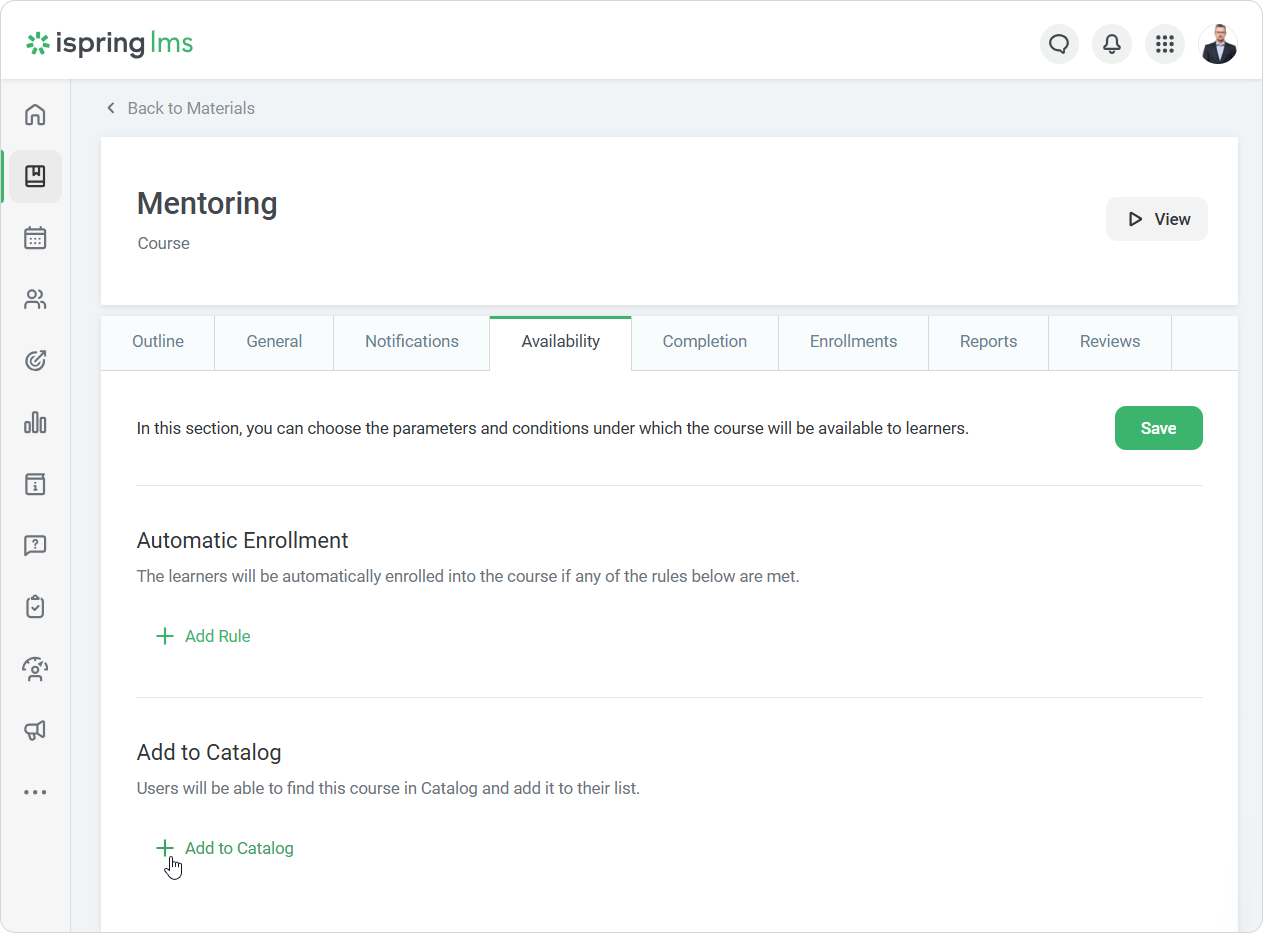1263x933 pixels.
Task: Go back to Materials
Action: click(181, 108)
